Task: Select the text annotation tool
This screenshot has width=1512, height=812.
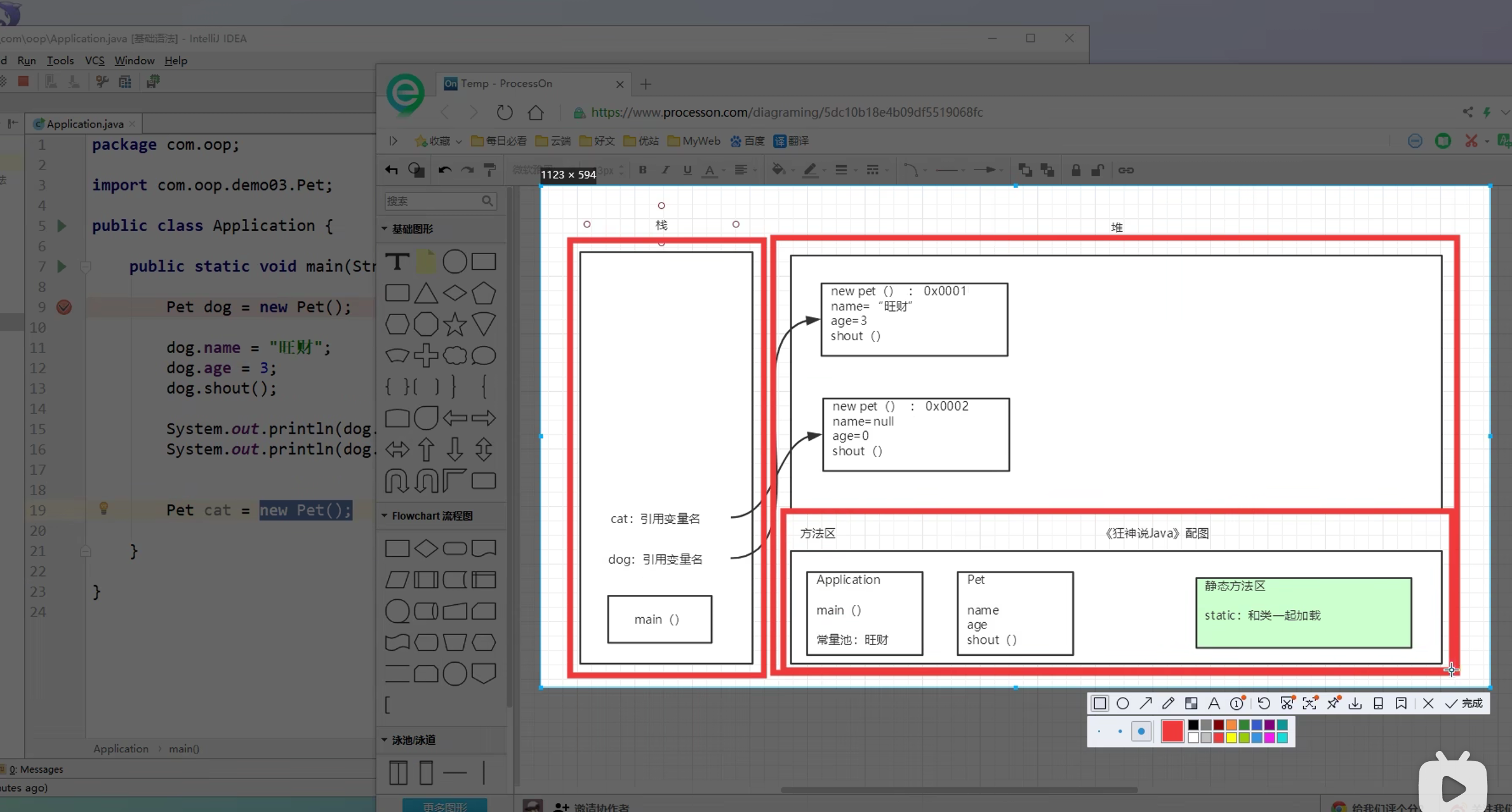Action: coord(1214,703)
